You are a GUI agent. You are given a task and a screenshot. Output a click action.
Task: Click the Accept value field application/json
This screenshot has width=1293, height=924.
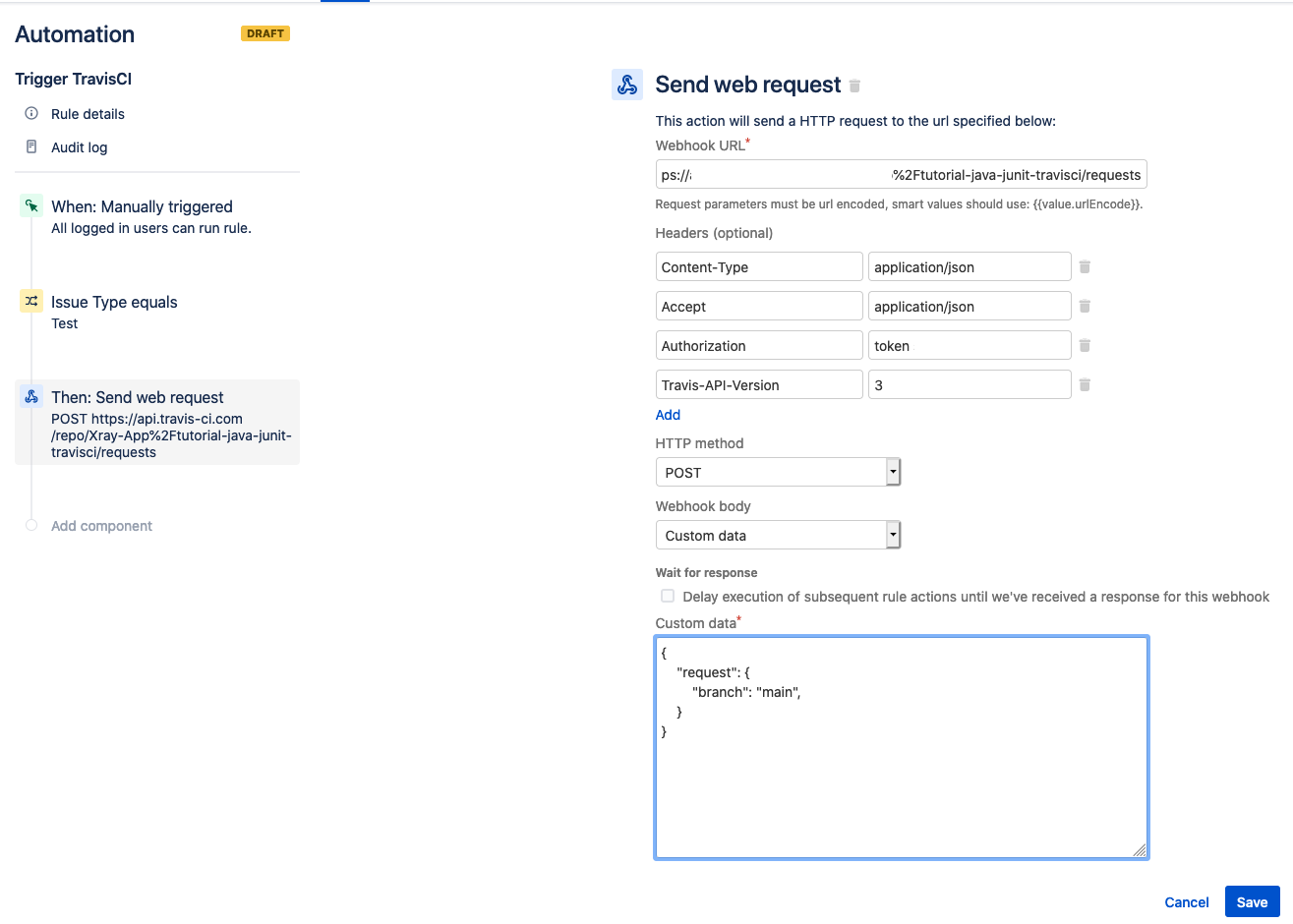[970, 306]
